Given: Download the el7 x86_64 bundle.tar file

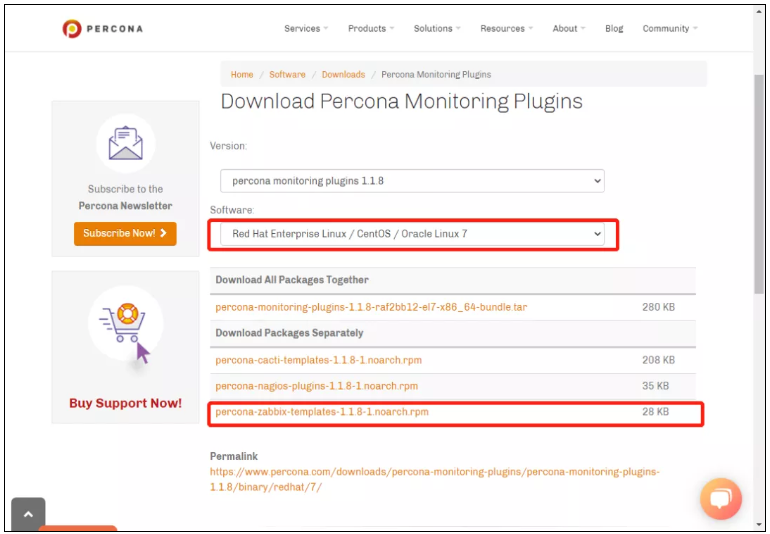Looking at the screenshot, I should (x=371, y=308).
